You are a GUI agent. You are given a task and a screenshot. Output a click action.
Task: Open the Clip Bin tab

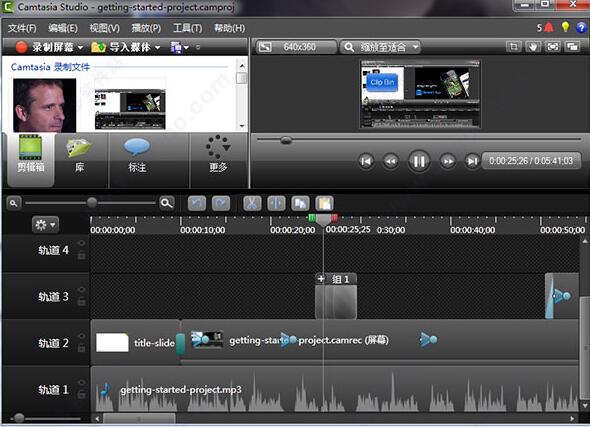[x=30, y=159]
